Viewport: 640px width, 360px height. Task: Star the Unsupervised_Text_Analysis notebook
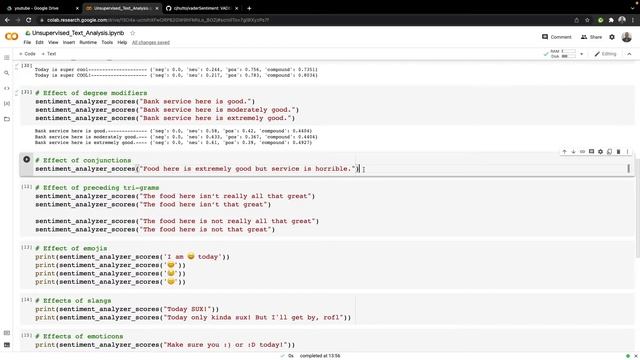132,33
